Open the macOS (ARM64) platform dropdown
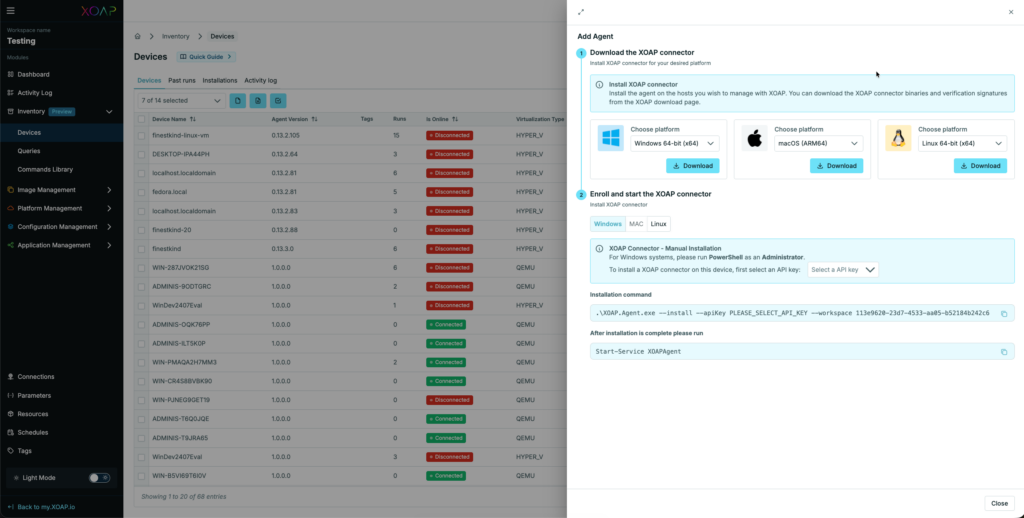Image resolution: width=1024 pixels, height=518 pixels. coord(820,143)
